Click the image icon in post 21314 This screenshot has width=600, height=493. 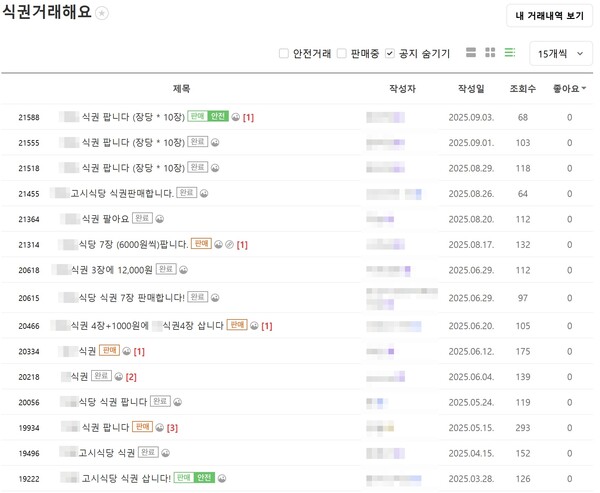click(x=218, y=244)
